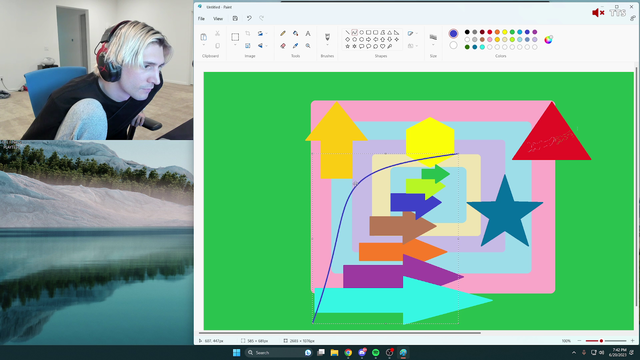Image resolution: width=640 pixels, height=360 pixels.
Task: Open Google Chrome from taskbar
Action: [x=348, y=353]
